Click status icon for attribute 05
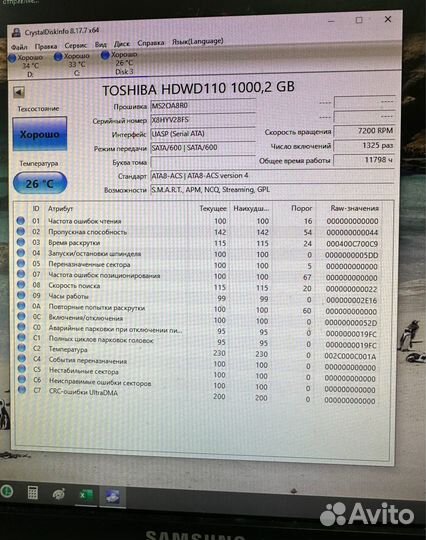The height and width of the screenshot is (540, 426). point(21,263)
